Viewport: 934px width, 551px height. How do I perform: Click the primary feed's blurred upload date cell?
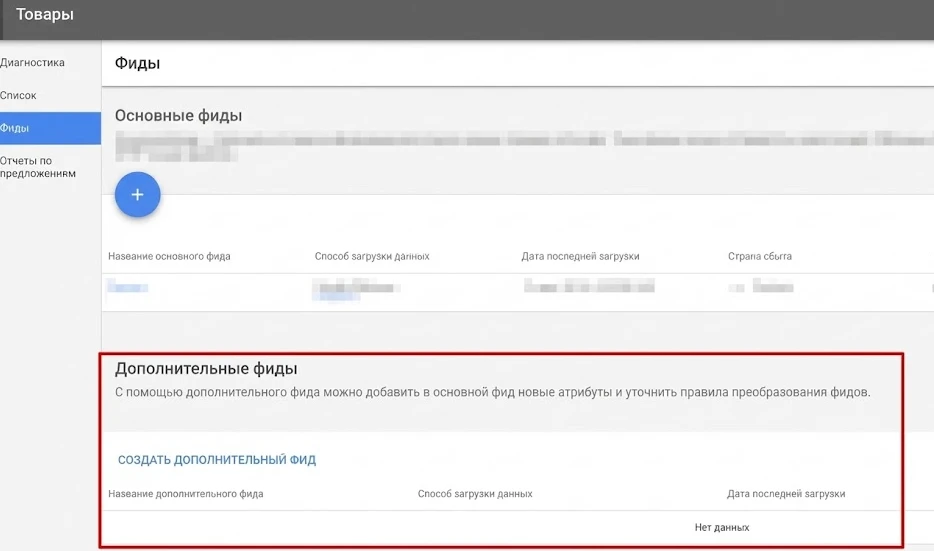[x=590, y=287]
